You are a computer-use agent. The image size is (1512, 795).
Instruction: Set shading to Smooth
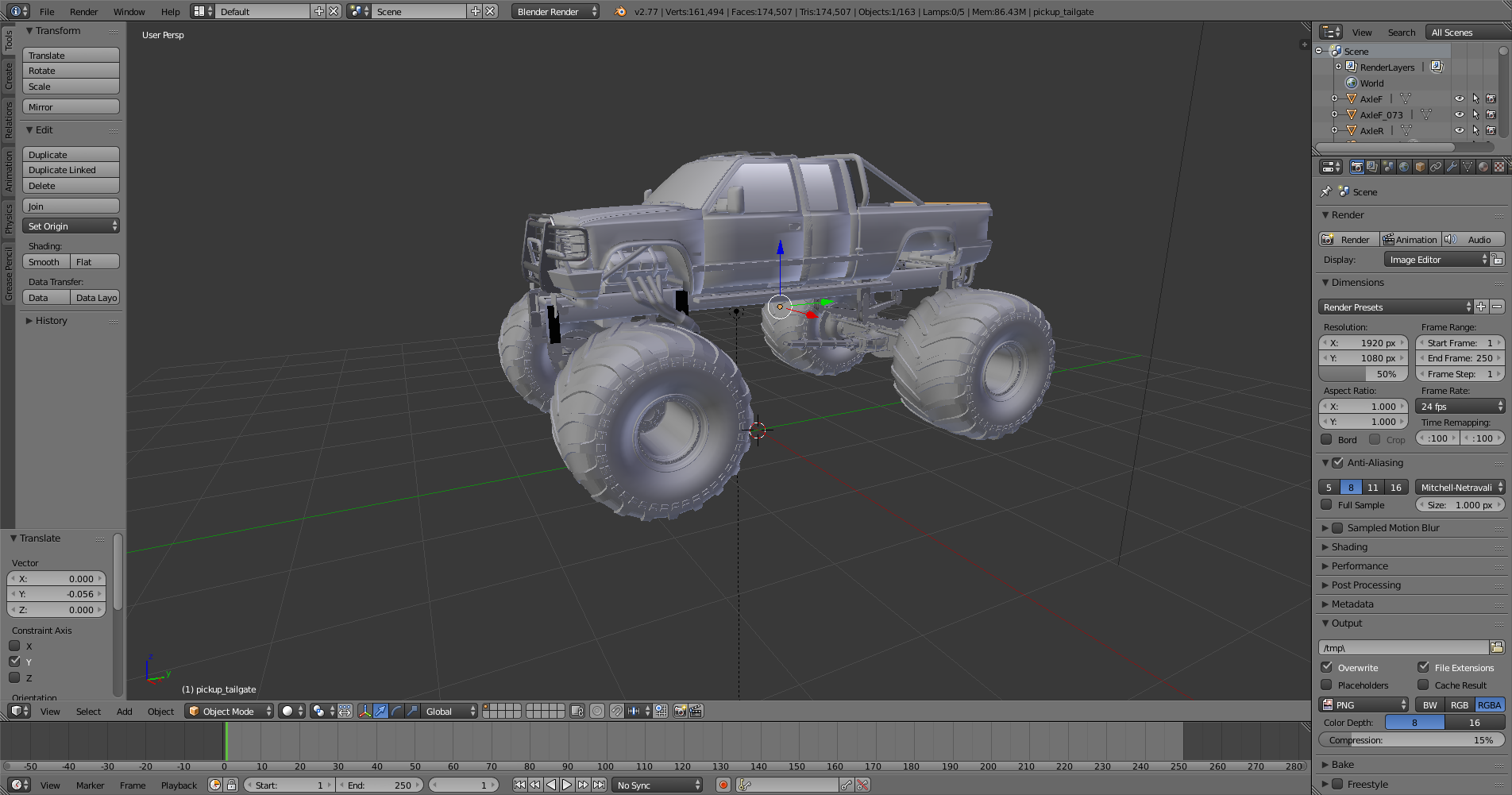point(46,262)
